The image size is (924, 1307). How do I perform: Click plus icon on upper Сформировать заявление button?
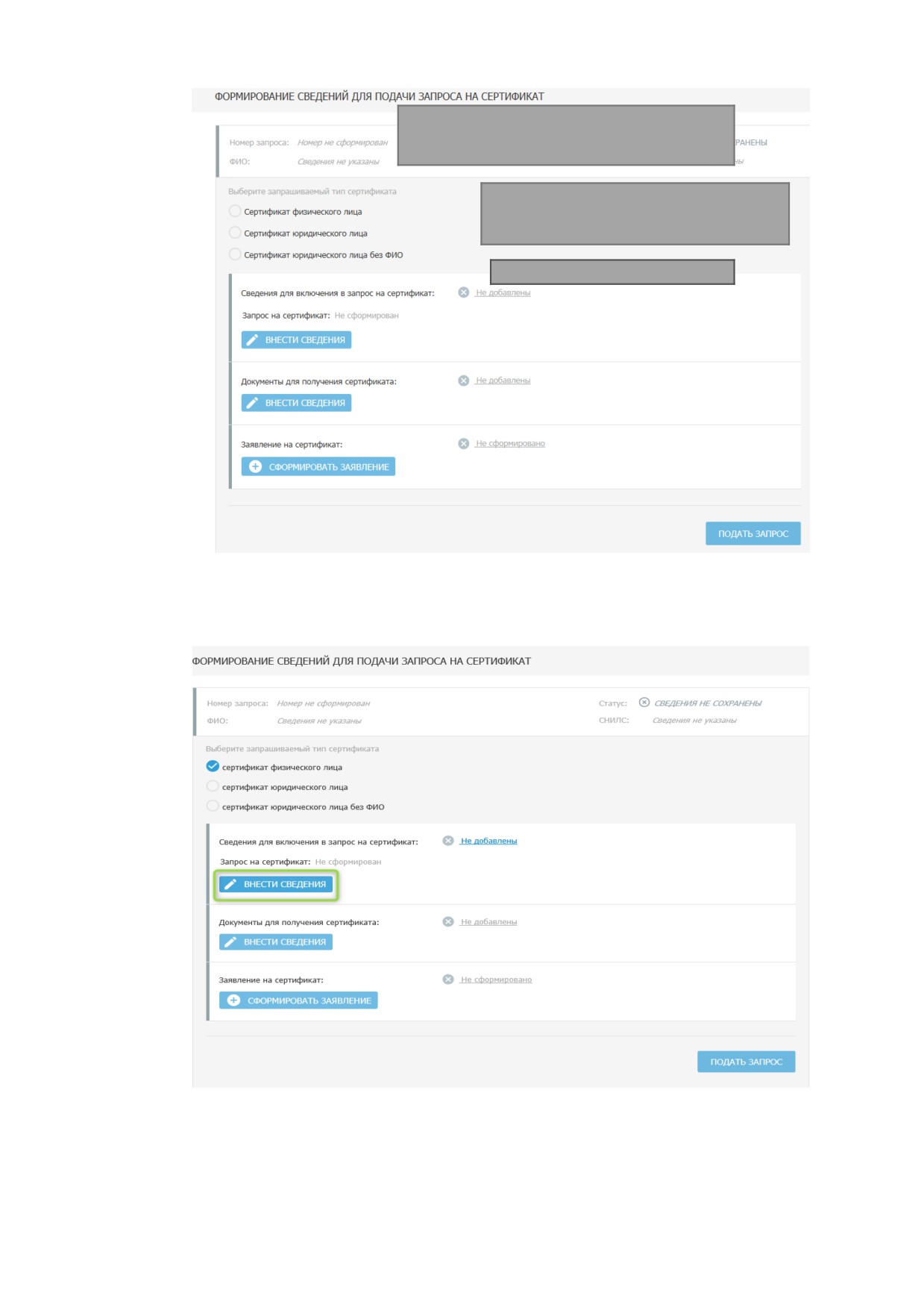pyautogui.click(x=255, y=466)
